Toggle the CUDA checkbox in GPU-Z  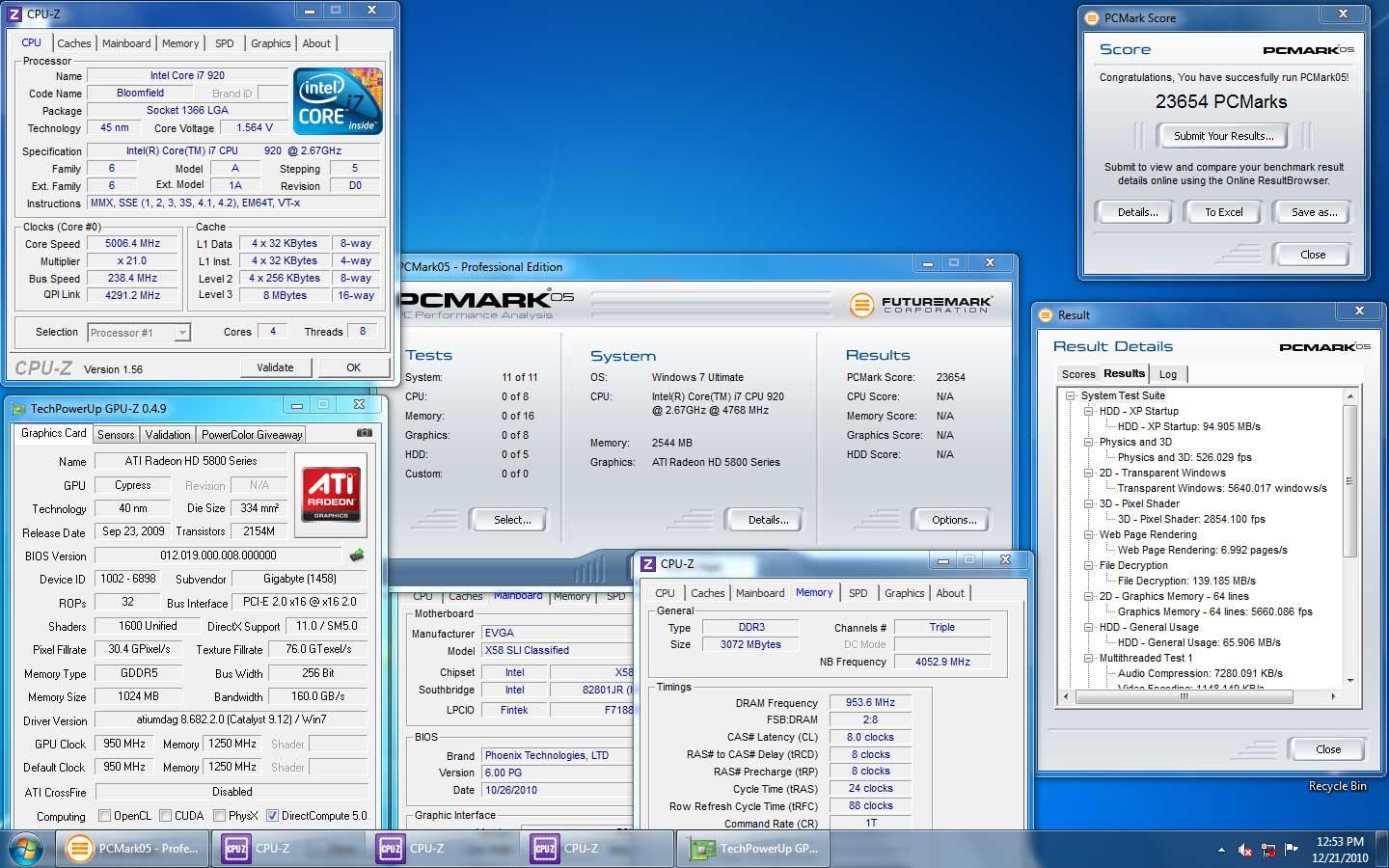(x=166, y=816)
